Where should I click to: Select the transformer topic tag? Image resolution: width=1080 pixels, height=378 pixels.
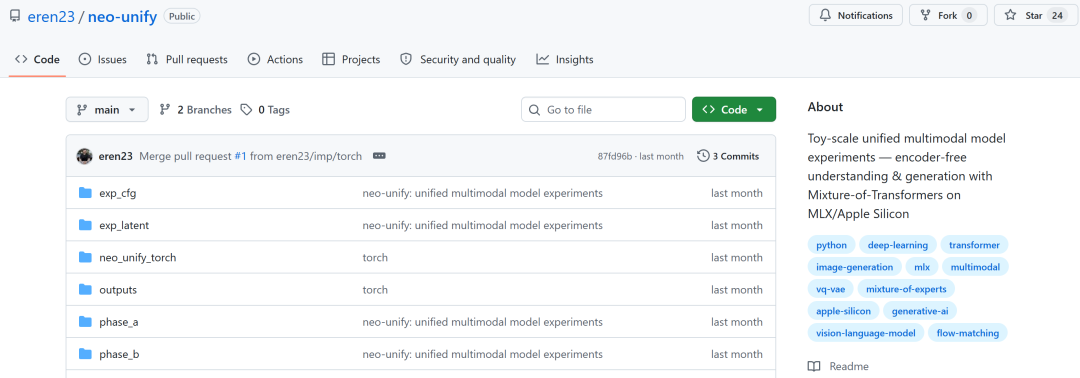pos(974,244)
